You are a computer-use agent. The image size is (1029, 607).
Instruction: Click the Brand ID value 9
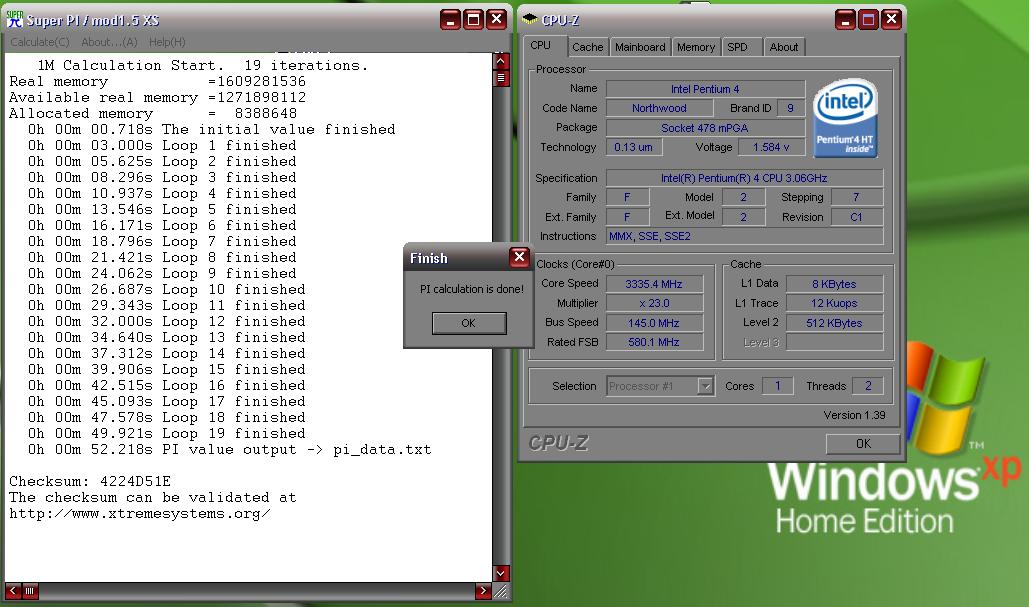click(791, 108)
